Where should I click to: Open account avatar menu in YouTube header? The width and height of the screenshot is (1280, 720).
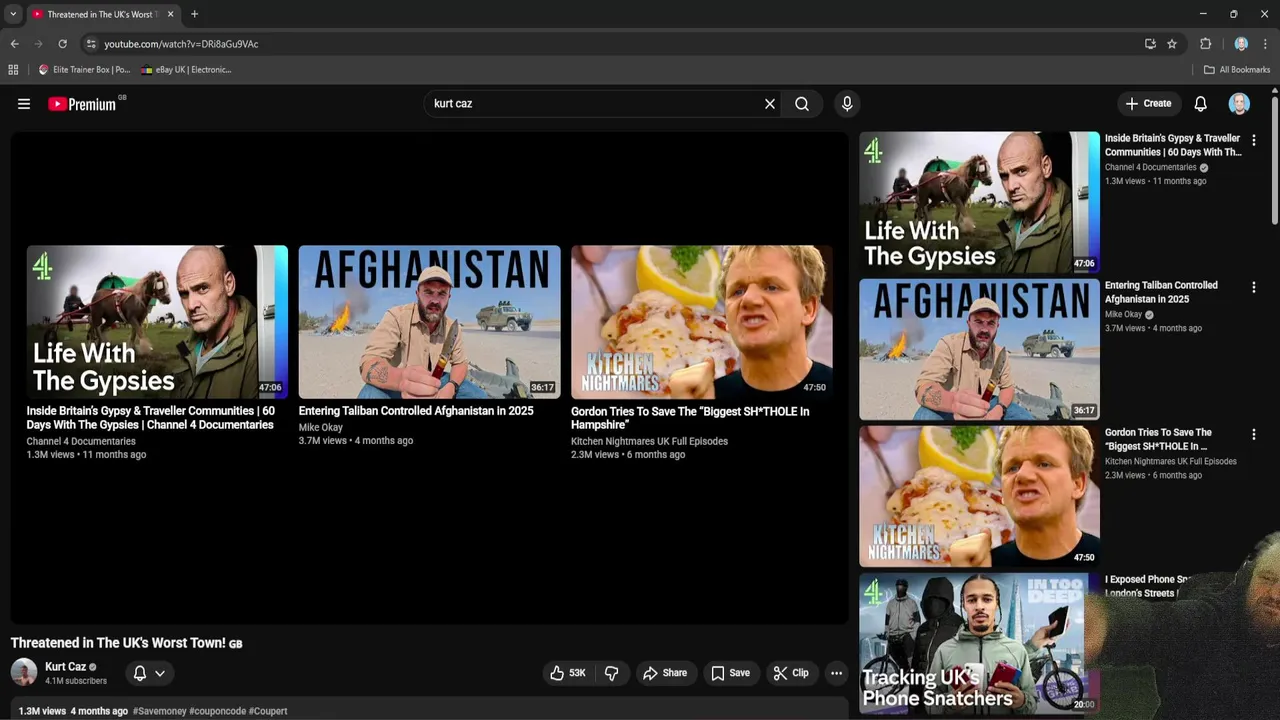point(1239,104)
